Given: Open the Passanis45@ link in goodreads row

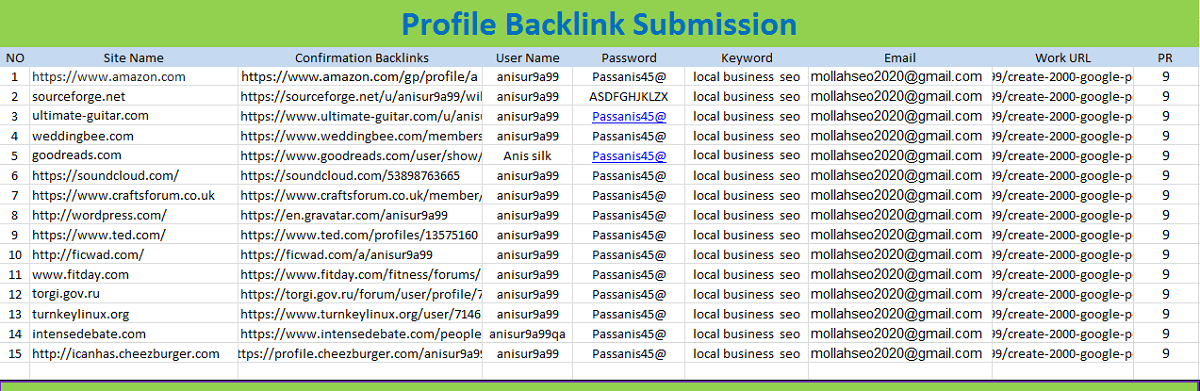Looking at the screenshot, I should click(x=629, y=155).
